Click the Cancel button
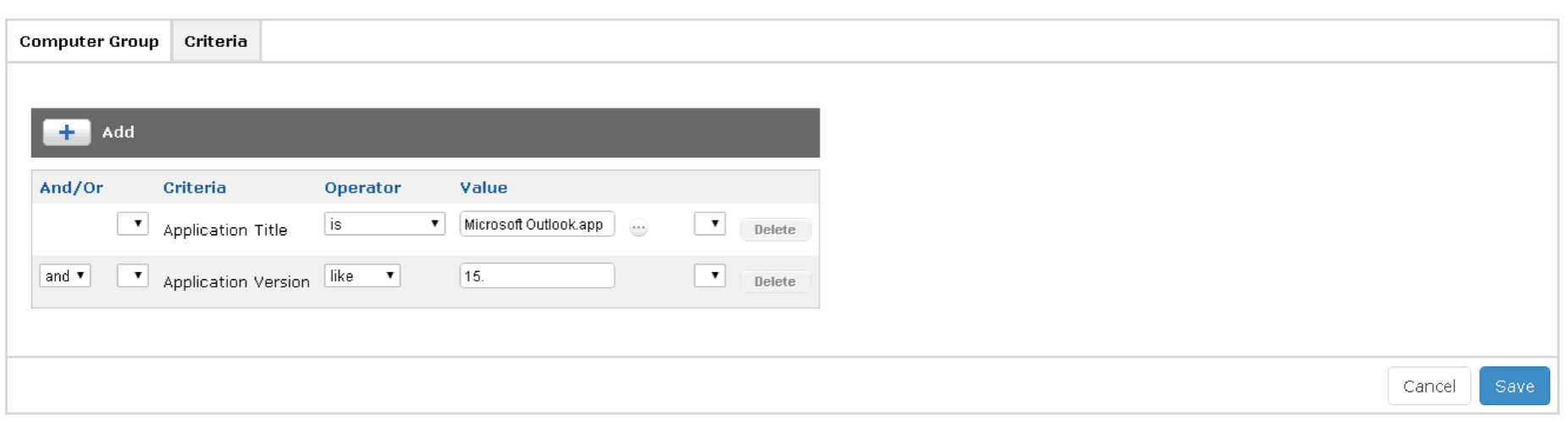The image size is (1568, 439). (1428, 386)
